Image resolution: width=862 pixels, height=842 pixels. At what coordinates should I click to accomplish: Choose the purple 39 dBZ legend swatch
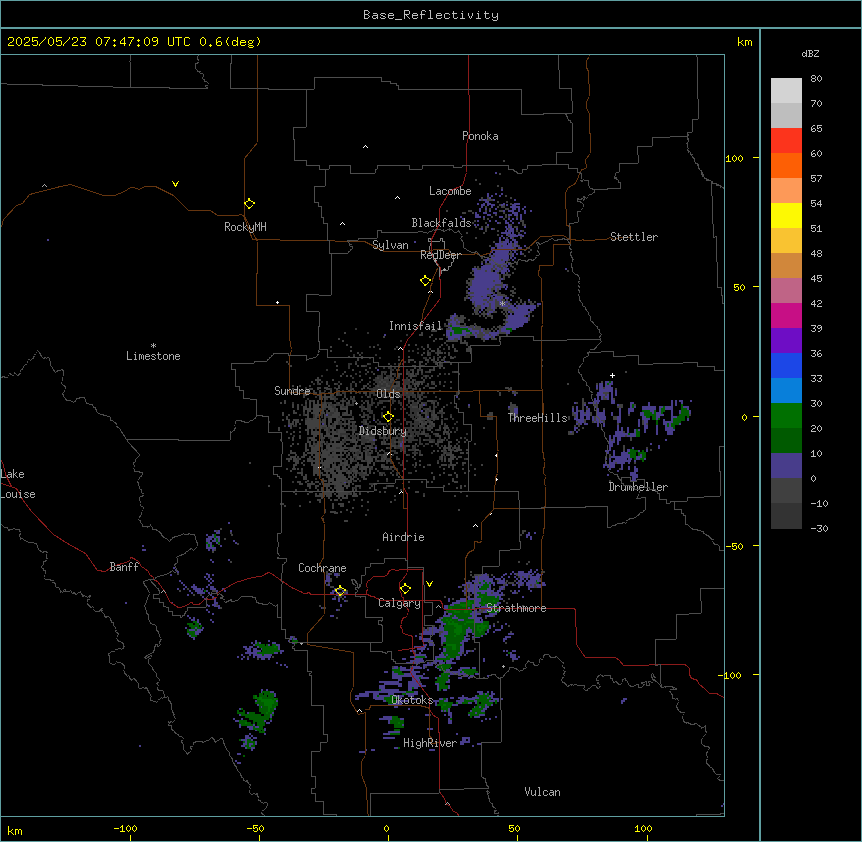(x=786, y=341)
